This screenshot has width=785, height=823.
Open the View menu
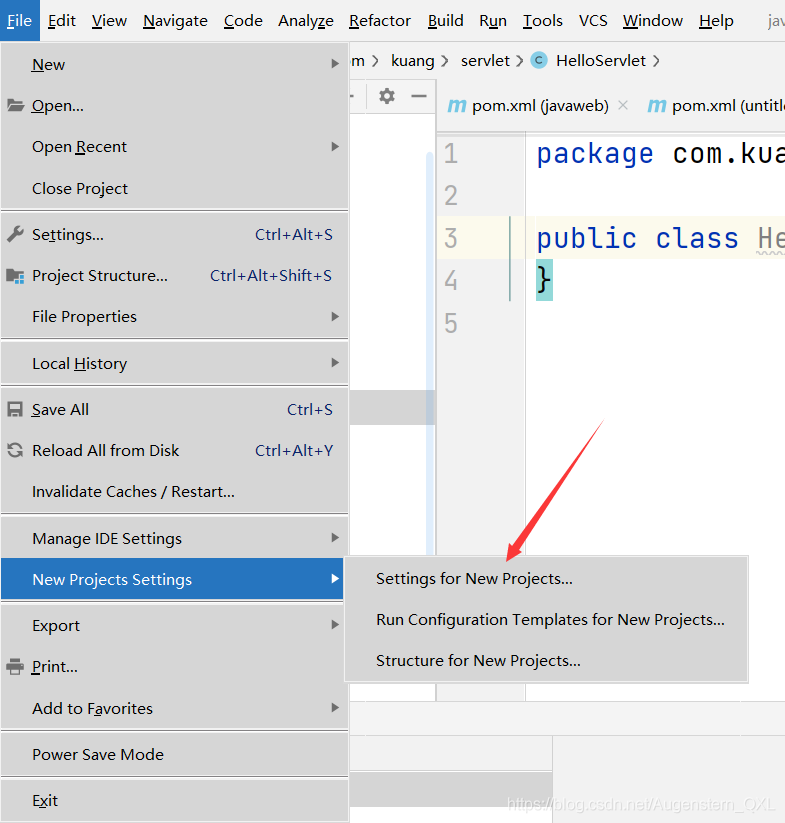pyautogui.click(x=109, y=20)
